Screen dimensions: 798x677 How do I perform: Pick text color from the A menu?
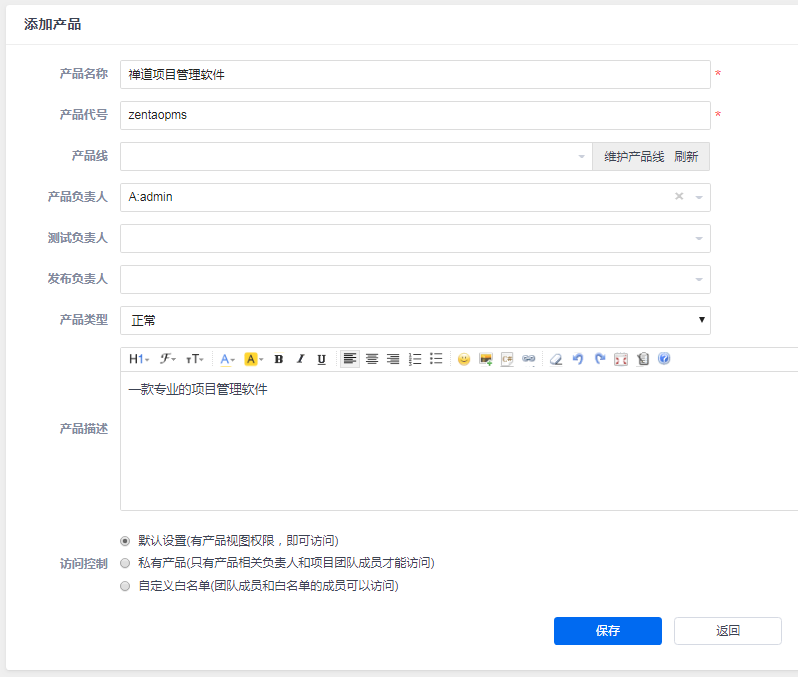pos(227,359)
